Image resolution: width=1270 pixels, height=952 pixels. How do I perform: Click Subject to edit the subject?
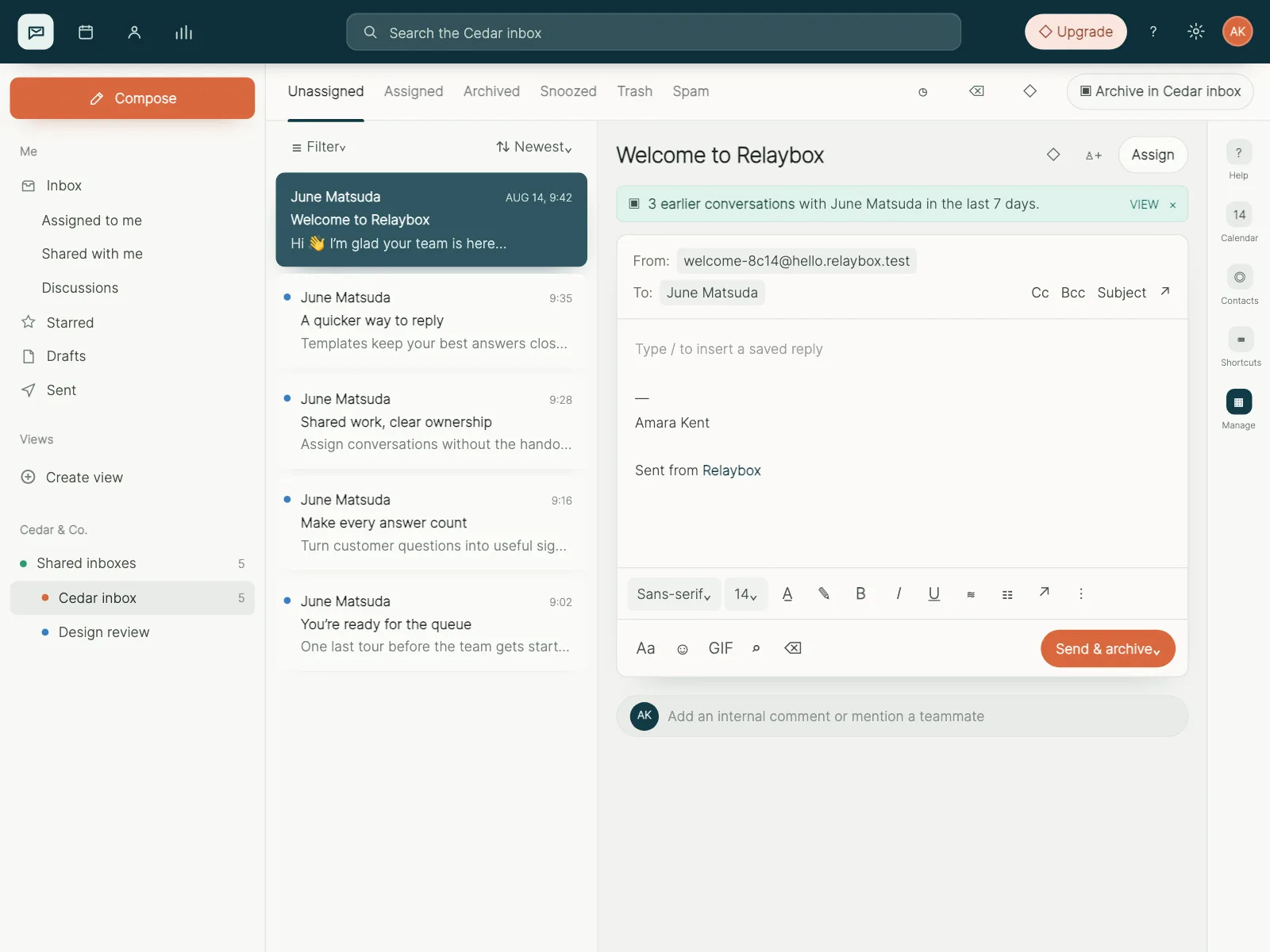(1122, 293)
